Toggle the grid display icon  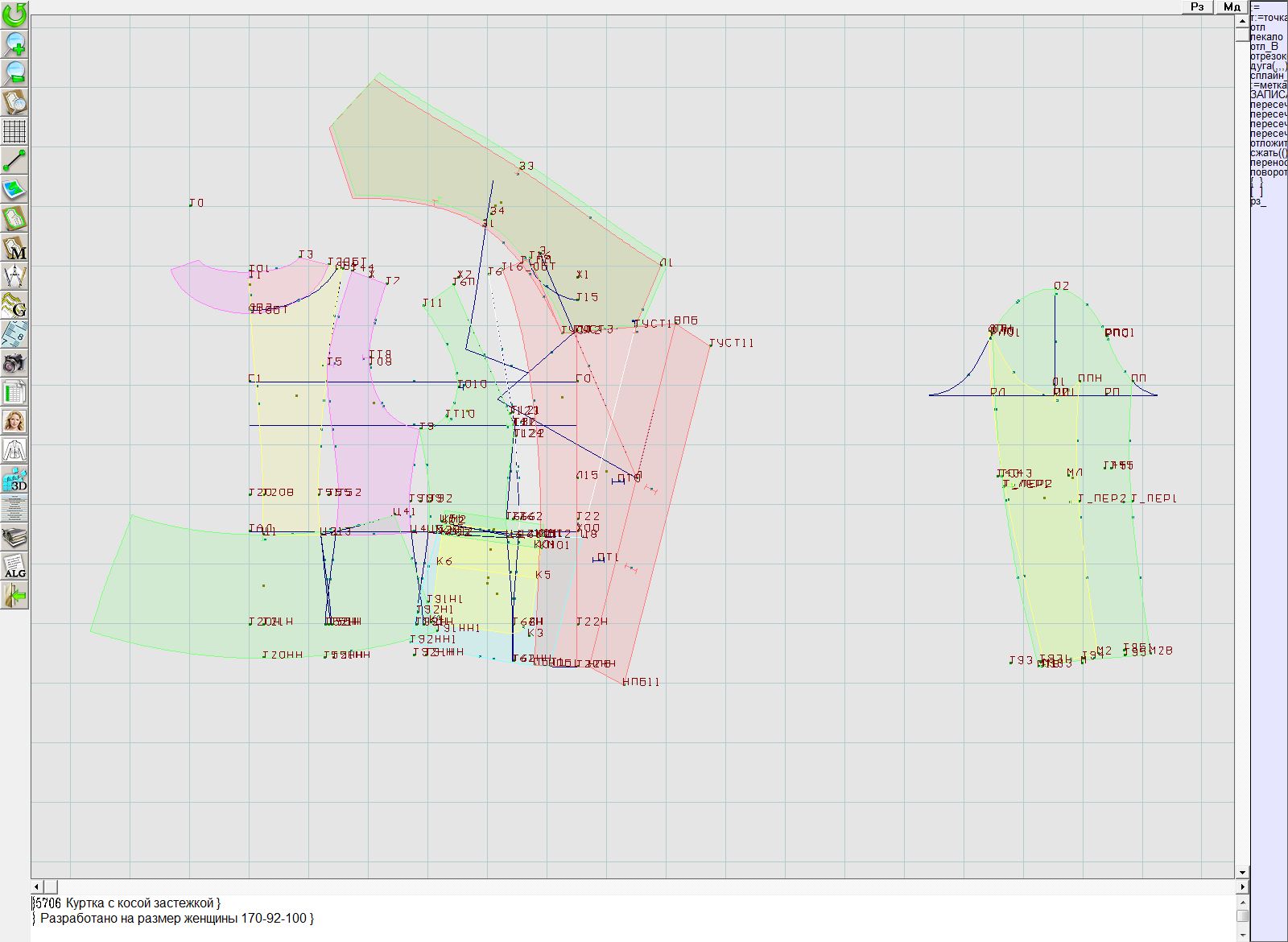click(x=14, y=130)
